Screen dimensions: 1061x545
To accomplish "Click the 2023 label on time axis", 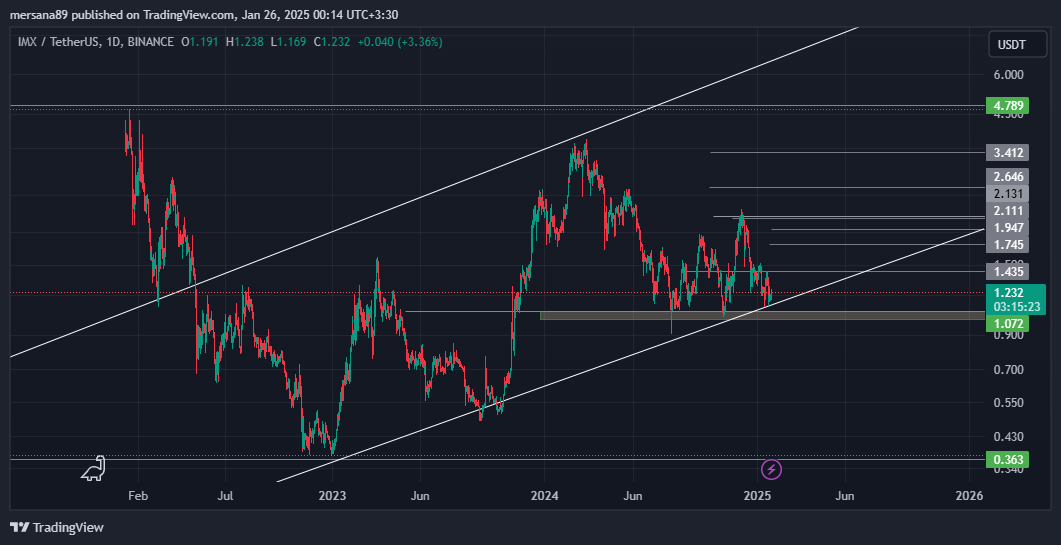I will pyautogui.click(x=332, y=496).
